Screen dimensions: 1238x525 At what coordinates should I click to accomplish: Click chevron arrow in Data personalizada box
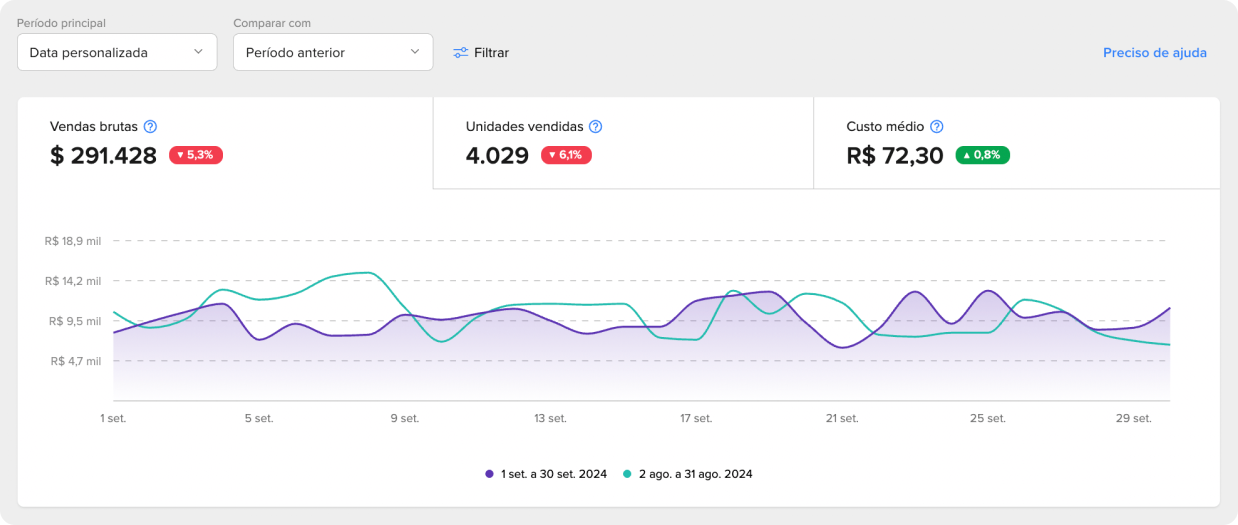[198, 52]
